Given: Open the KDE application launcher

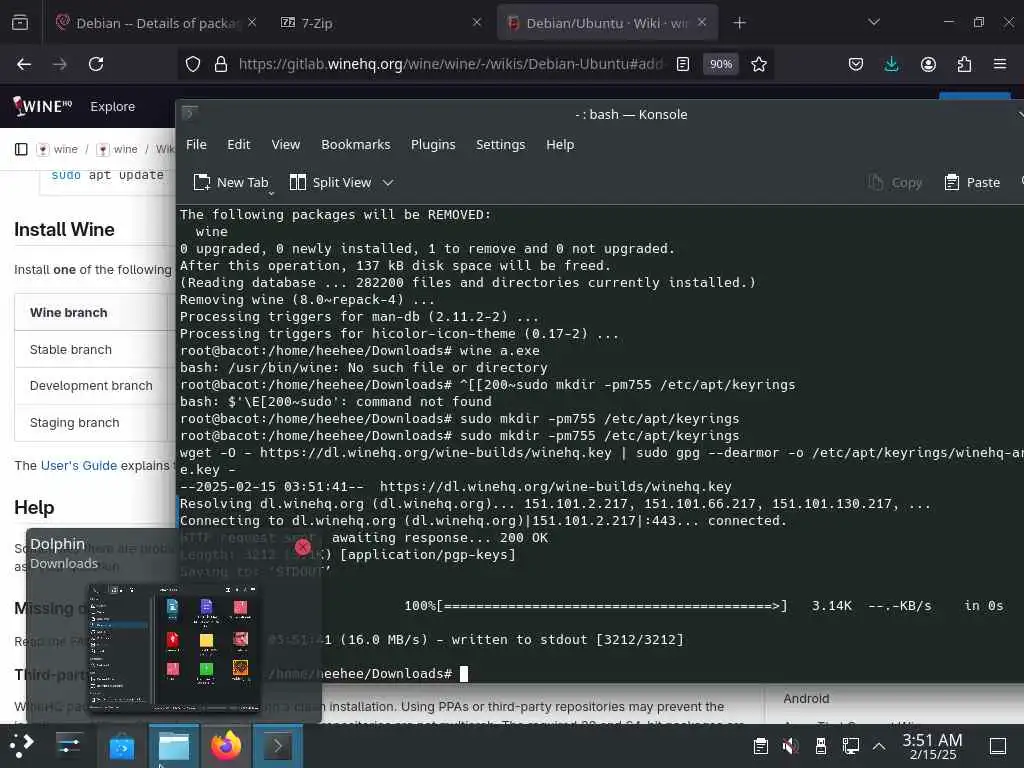Looking at the screenshot, I should tap(21, 746).
